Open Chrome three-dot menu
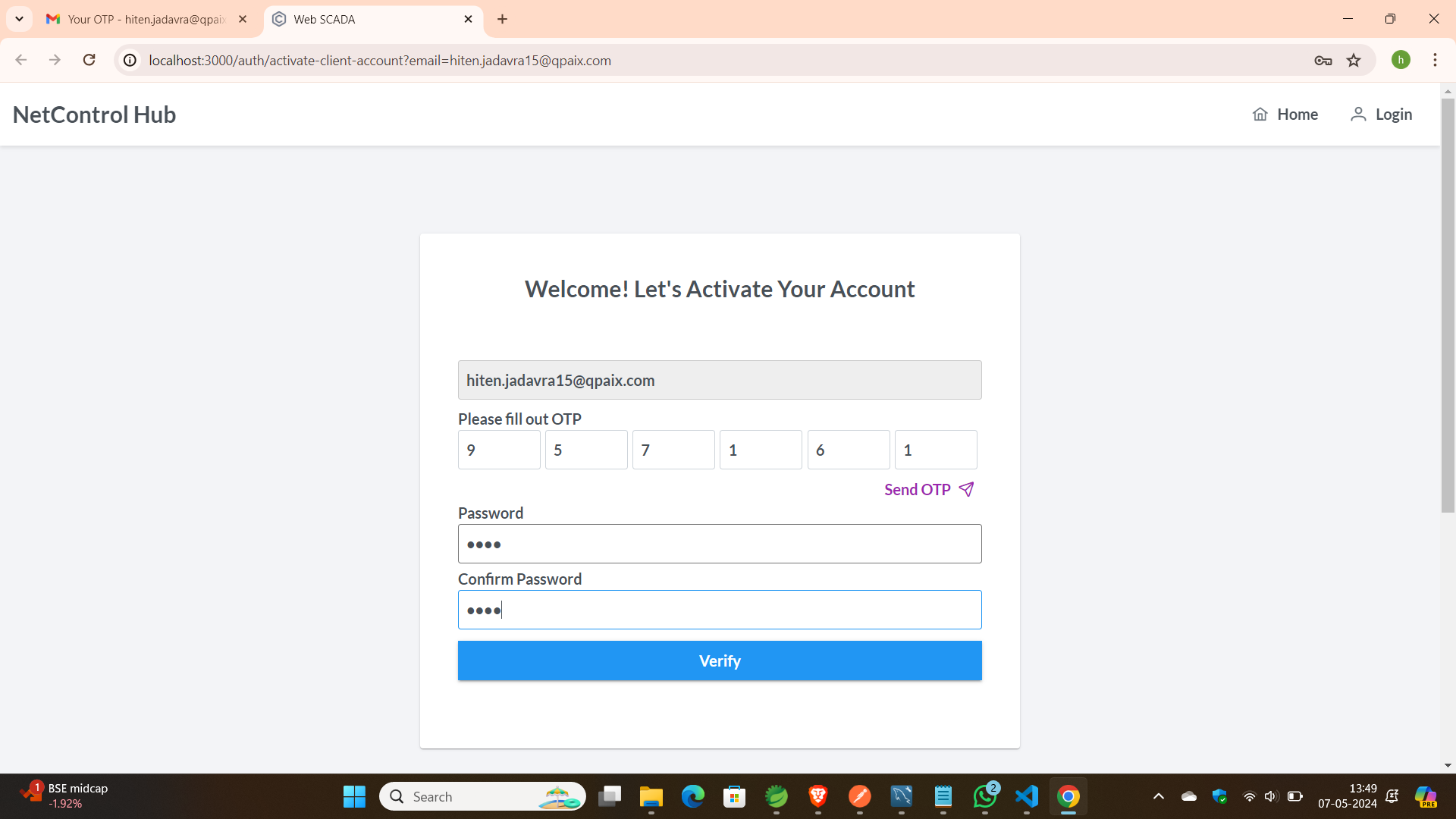 1435,60
